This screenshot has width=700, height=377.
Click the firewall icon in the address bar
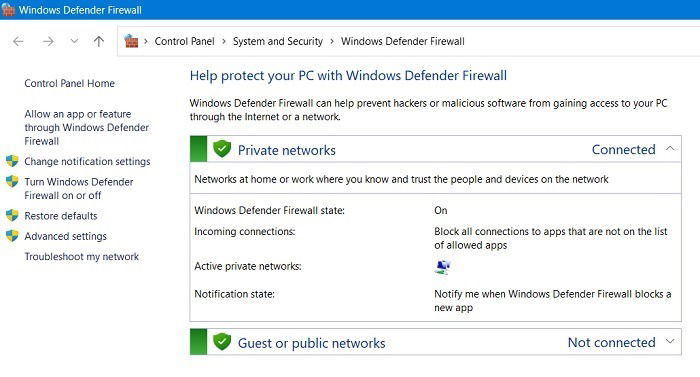tap(131, 41)
